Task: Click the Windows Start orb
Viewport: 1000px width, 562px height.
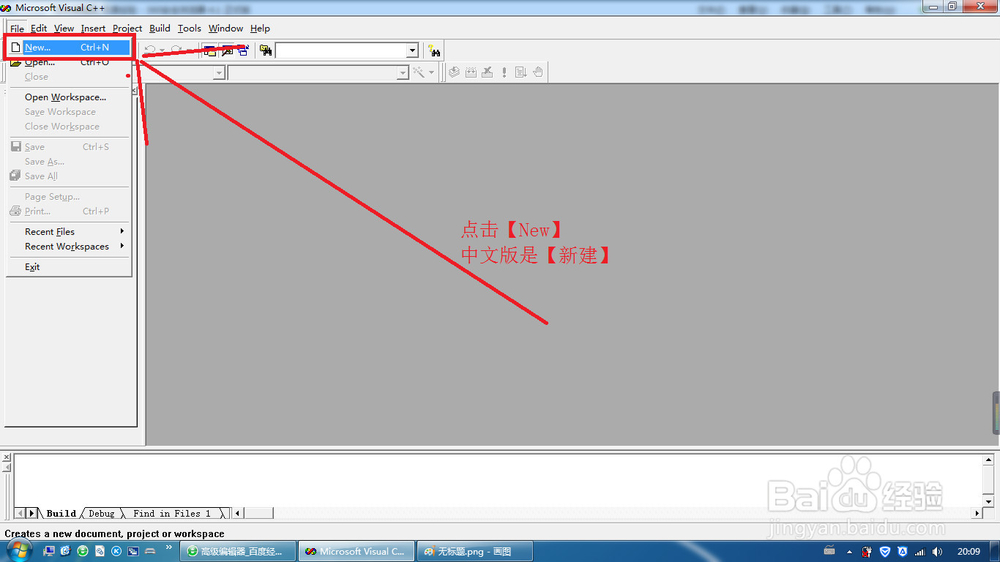Action: (x=19, y=551)
